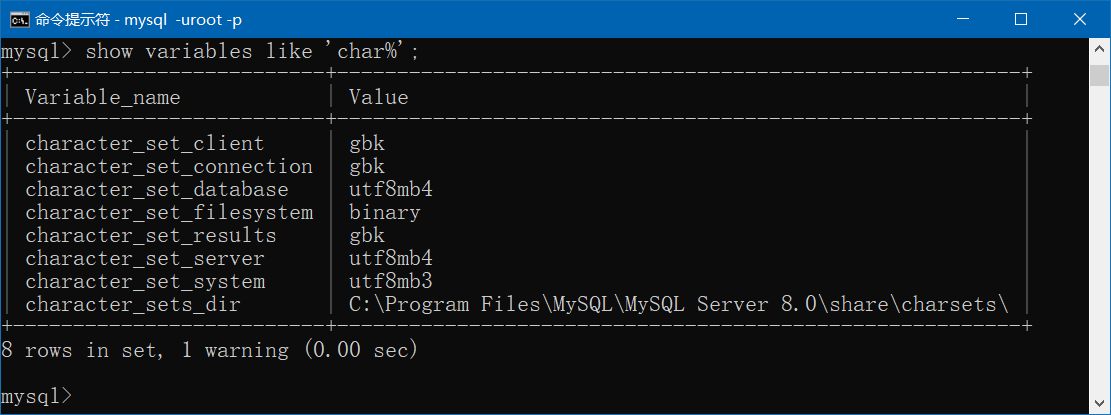Click the character_set_server row name

point(145,258)
